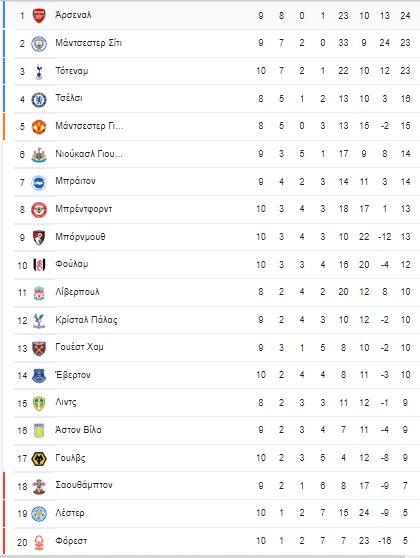Click the Brentford bee crest

click(x=39, y=210)
